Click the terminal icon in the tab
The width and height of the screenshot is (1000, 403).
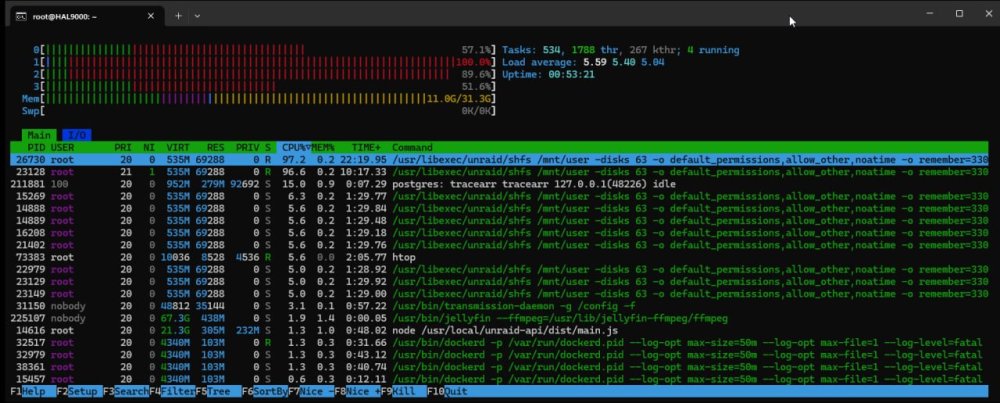(x=21, y=17)
